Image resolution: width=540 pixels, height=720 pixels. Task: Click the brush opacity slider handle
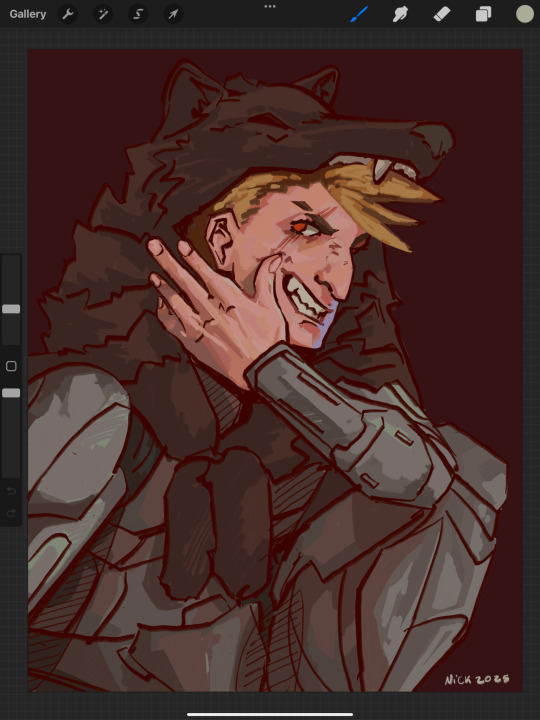click(x=11, y=393)
